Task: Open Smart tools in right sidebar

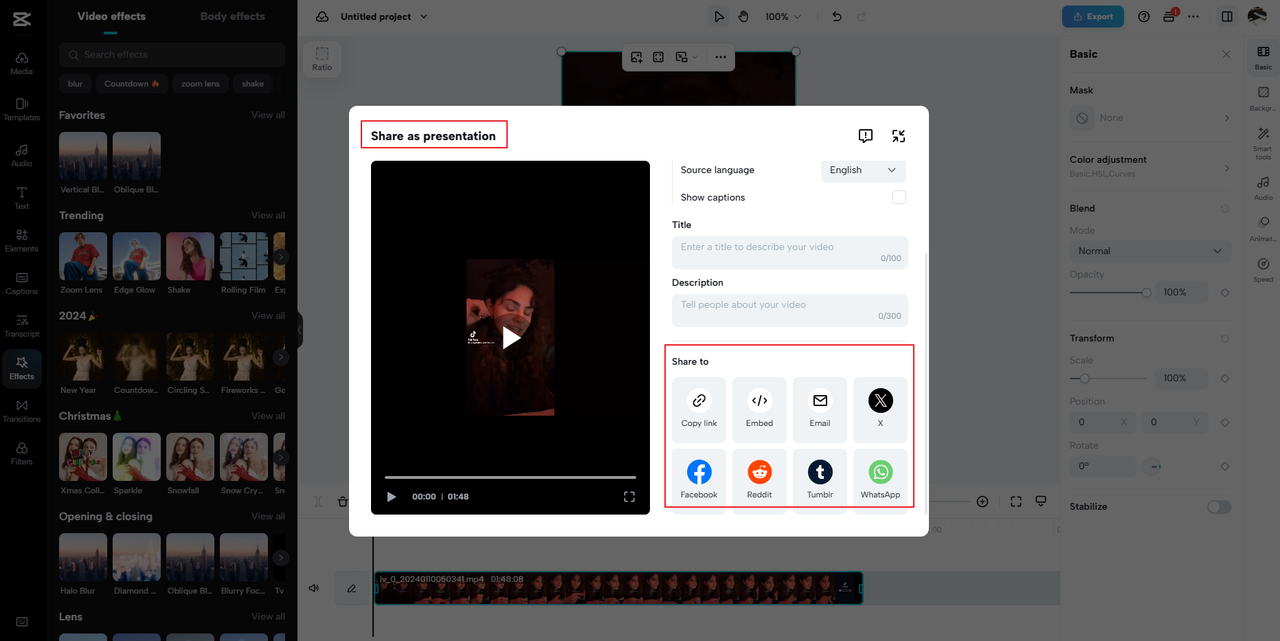Action: coord(1263,144)
